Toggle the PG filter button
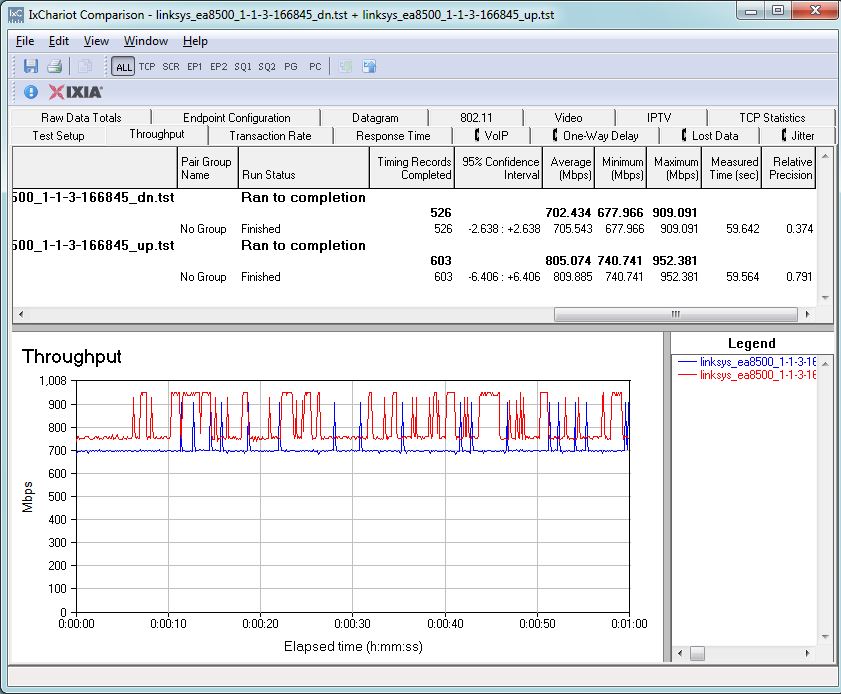This screenshot has width=841, height=694. tap(291, 67)
